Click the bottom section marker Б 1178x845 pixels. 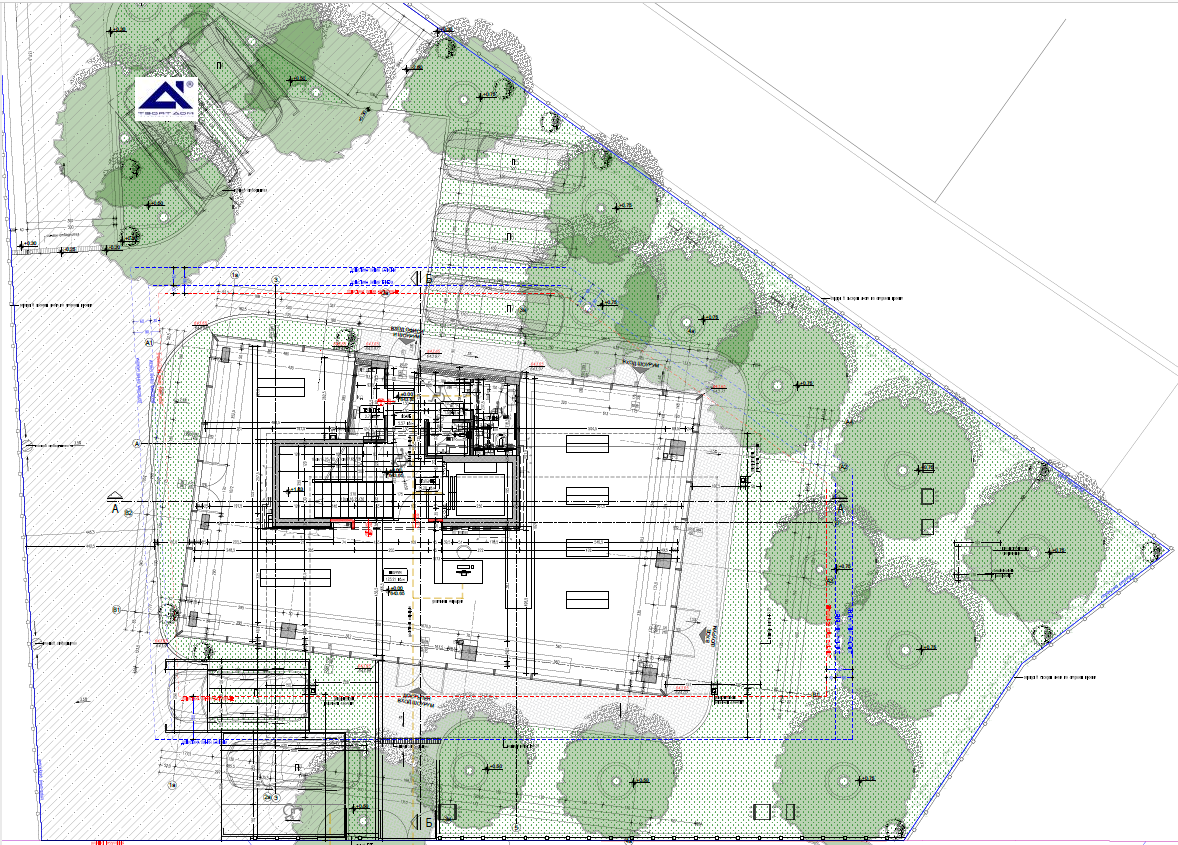pos(427,821)
